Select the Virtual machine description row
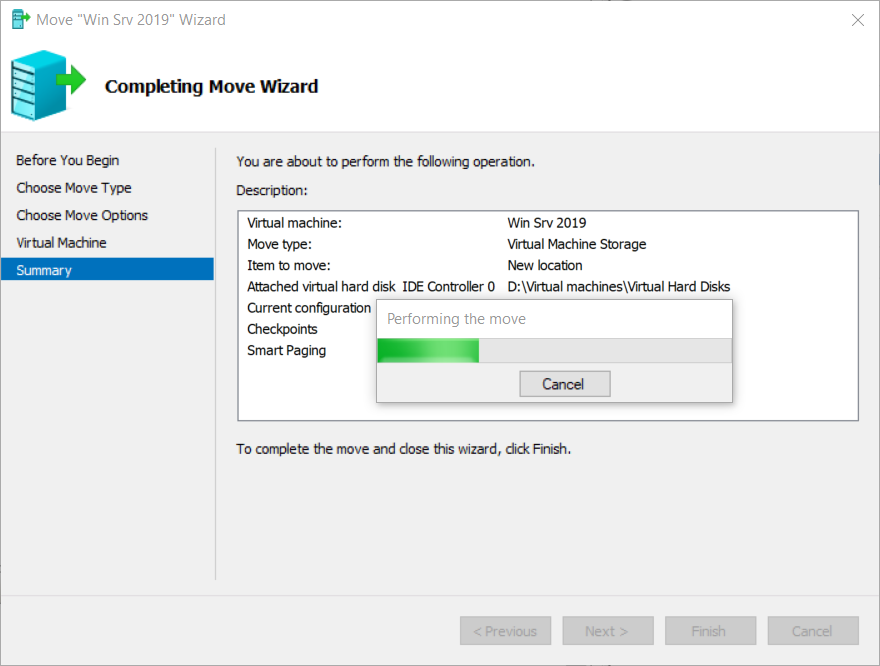Viewport: 880px width, 666px height. point(295,223)
